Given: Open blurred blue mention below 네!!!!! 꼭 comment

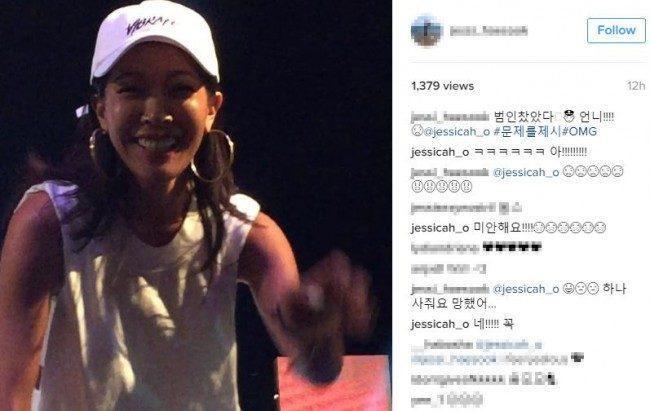Looking at the screenshot, I should tap(509, 344).
